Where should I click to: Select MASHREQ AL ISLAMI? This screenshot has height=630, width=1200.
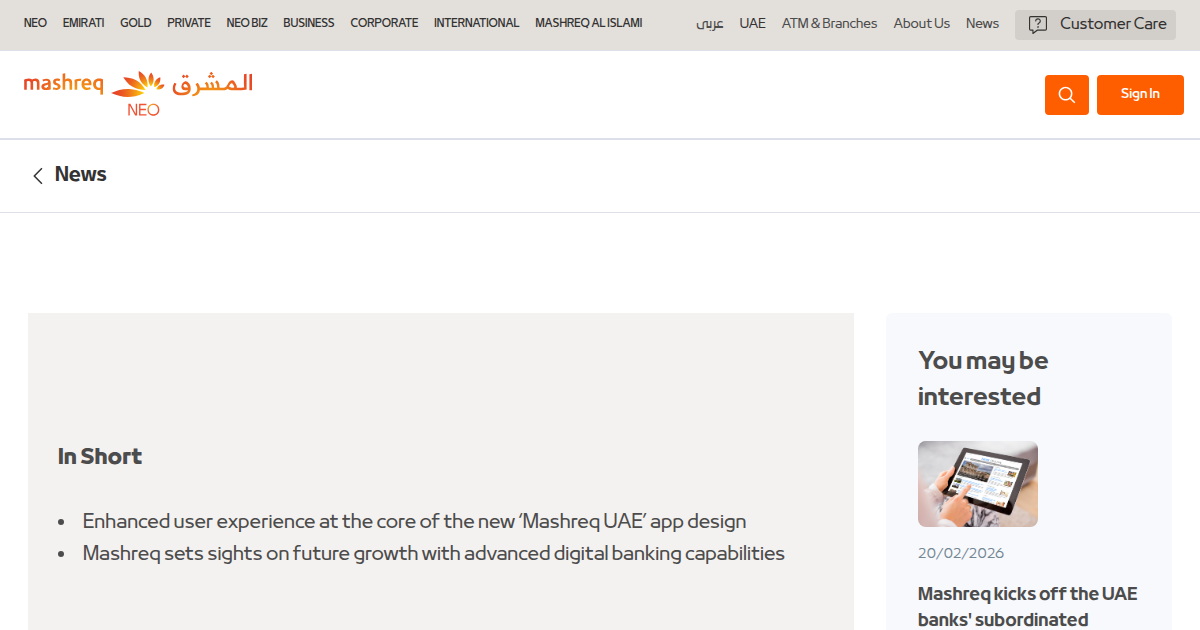[x=588, y=23]
